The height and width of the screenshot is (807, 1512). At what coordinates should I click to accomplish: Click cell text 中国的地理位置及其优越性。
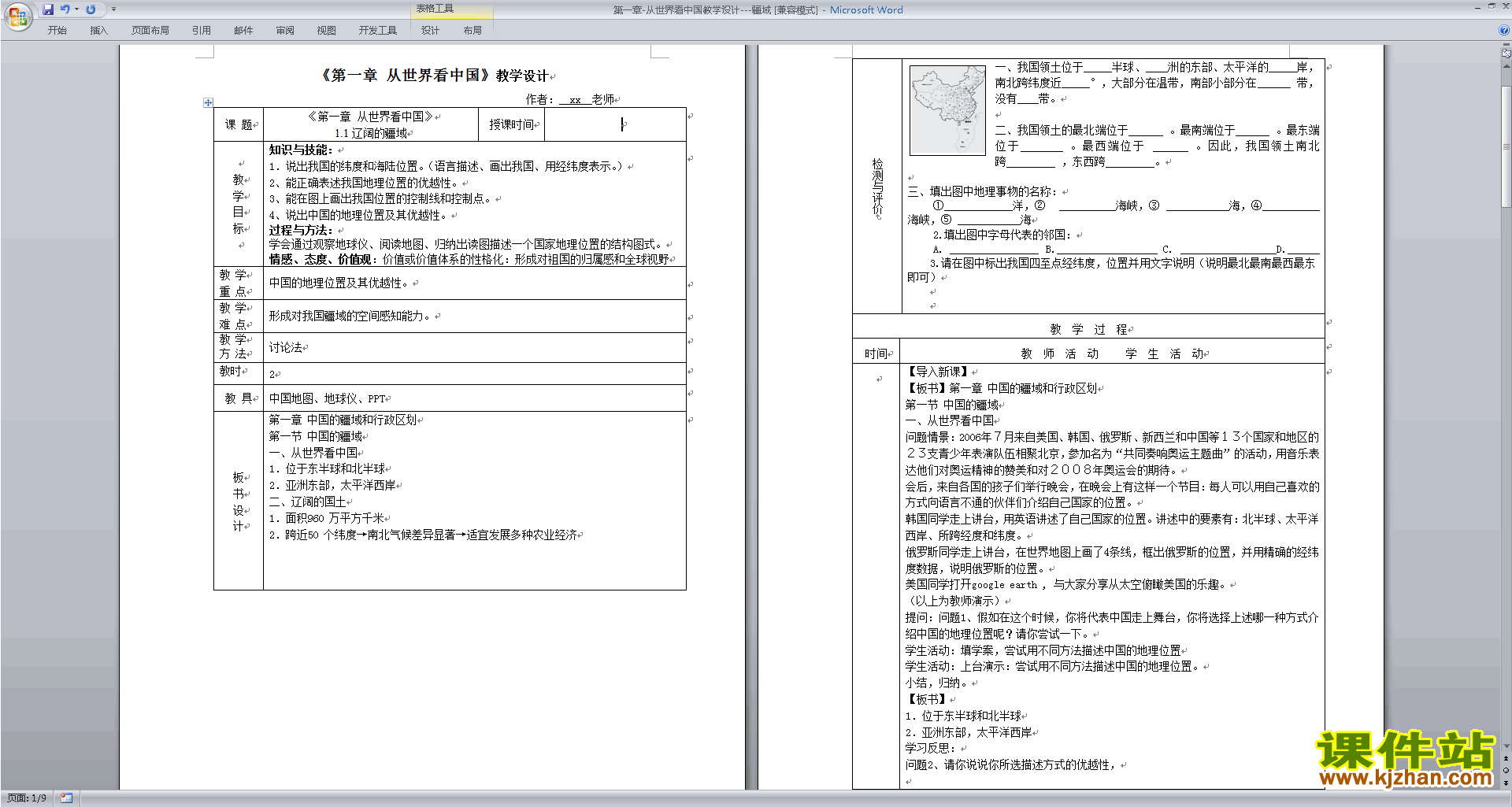pyautogui.click(x=340, y=283)
